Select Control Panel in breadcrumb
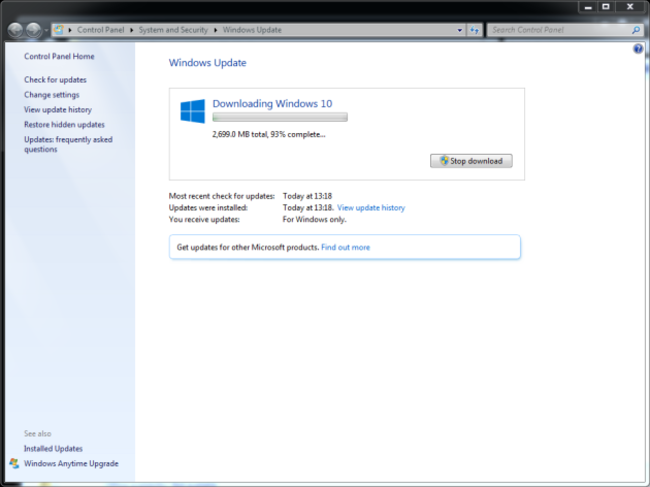 [x=101, y=30]
